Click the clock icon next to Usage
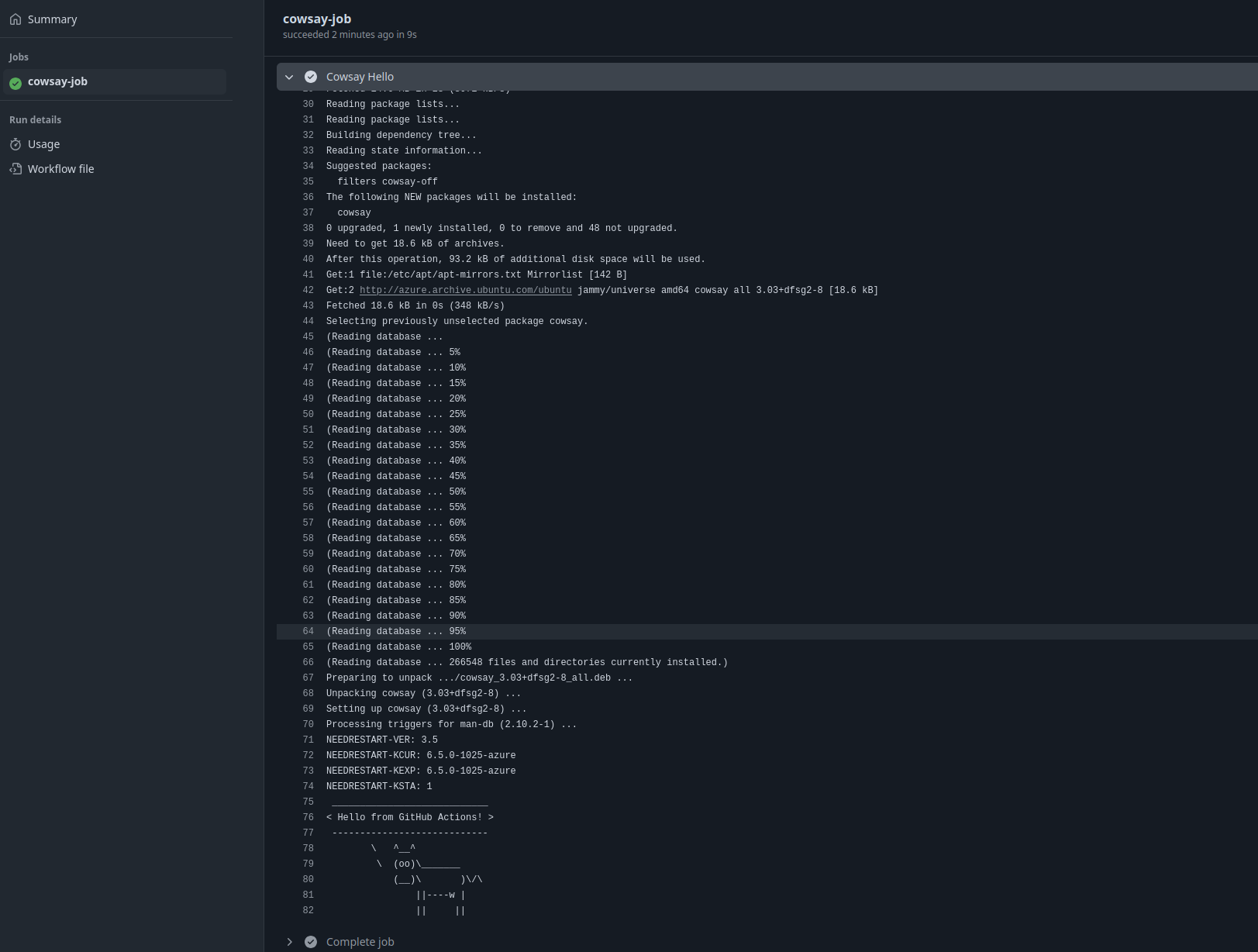 pos(16,144)
